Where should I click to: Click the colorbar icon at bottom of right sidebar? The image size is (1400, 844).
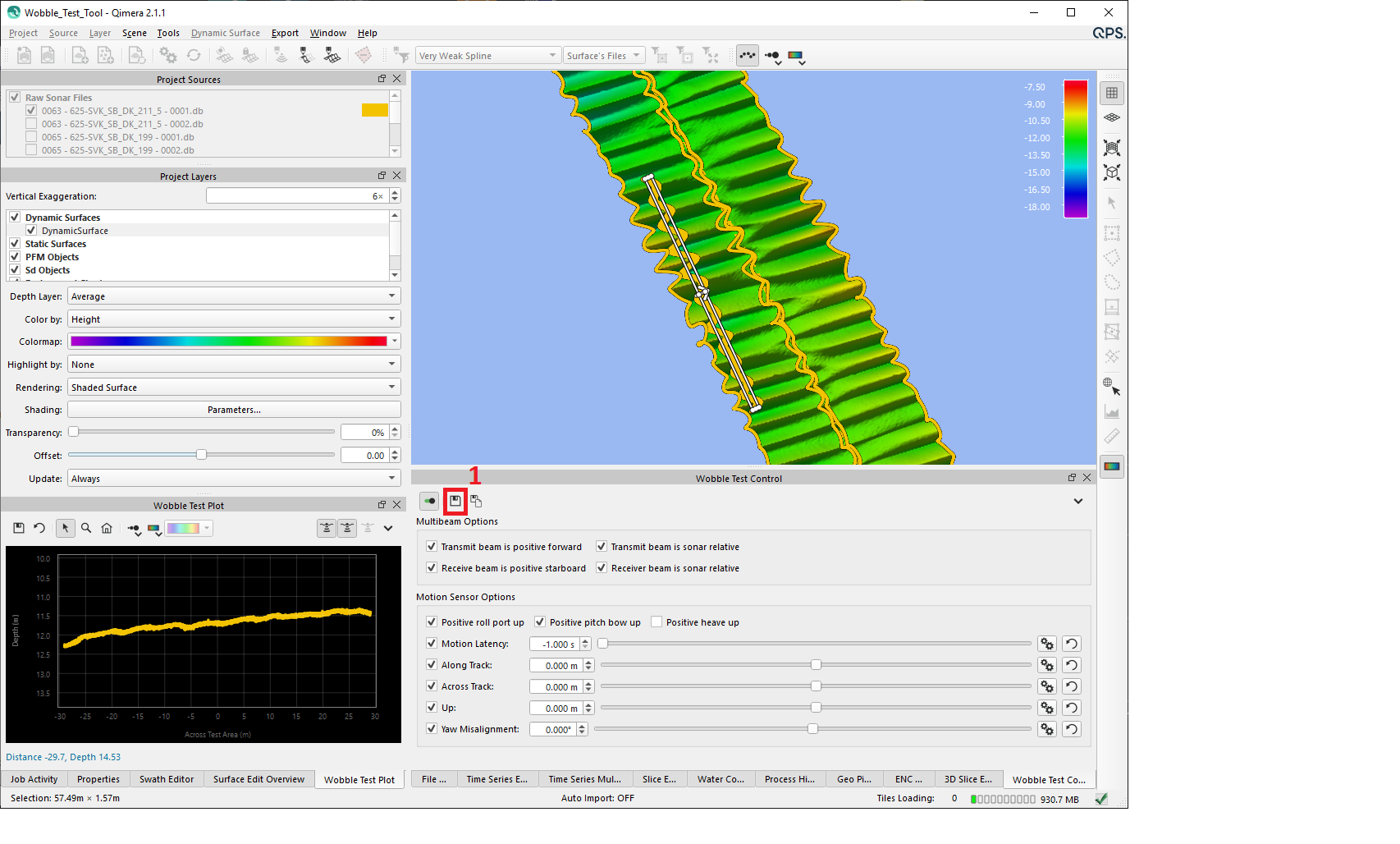(x=1112, y=466)
